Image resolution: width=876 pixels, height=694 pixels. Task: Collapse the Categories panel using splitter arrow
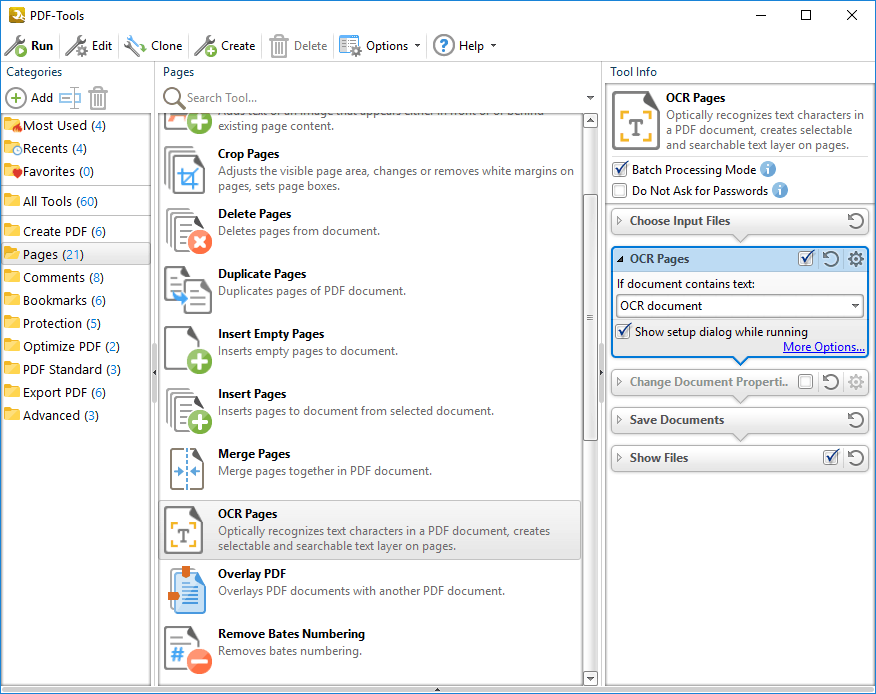(x=154, y=372)
